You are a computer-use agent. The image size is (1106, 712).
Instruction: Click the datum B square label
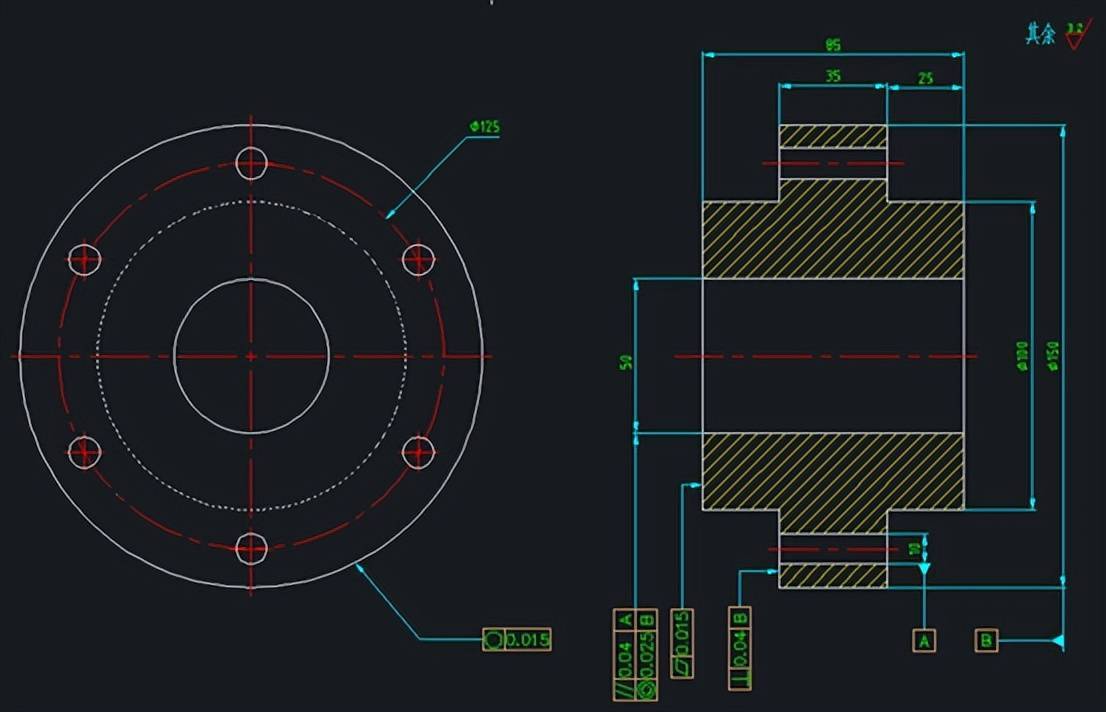pos(986,641)
